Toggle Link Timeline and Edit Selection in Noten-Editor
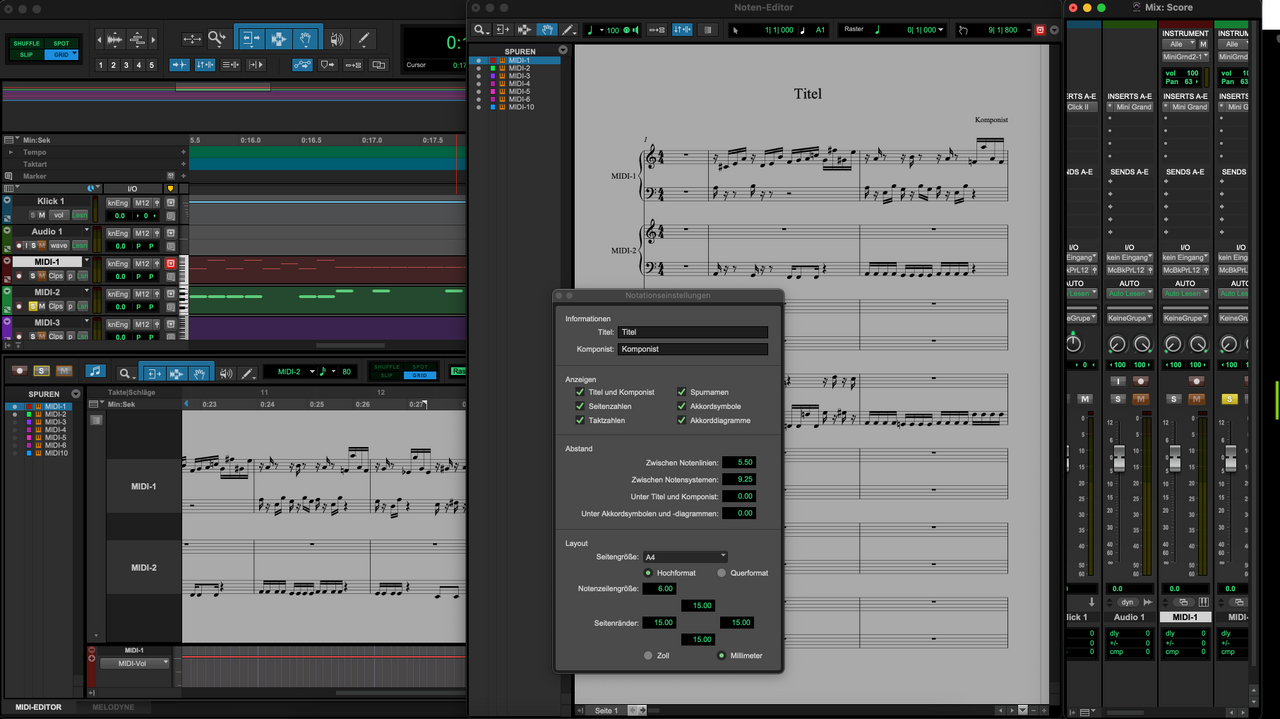Screen dimensions: 1280x719 [x=682, y=30]
